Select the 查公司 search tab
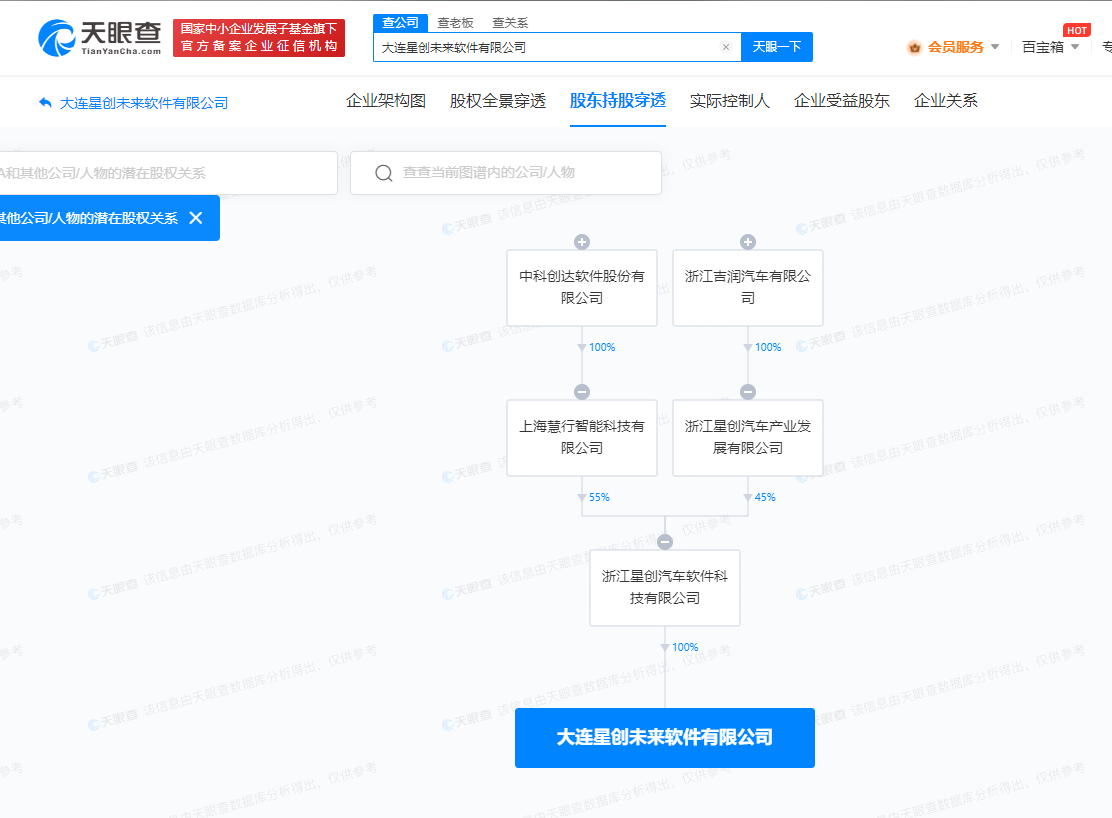The height and width of the screenshot is (818, 1112). coord(400,23)
